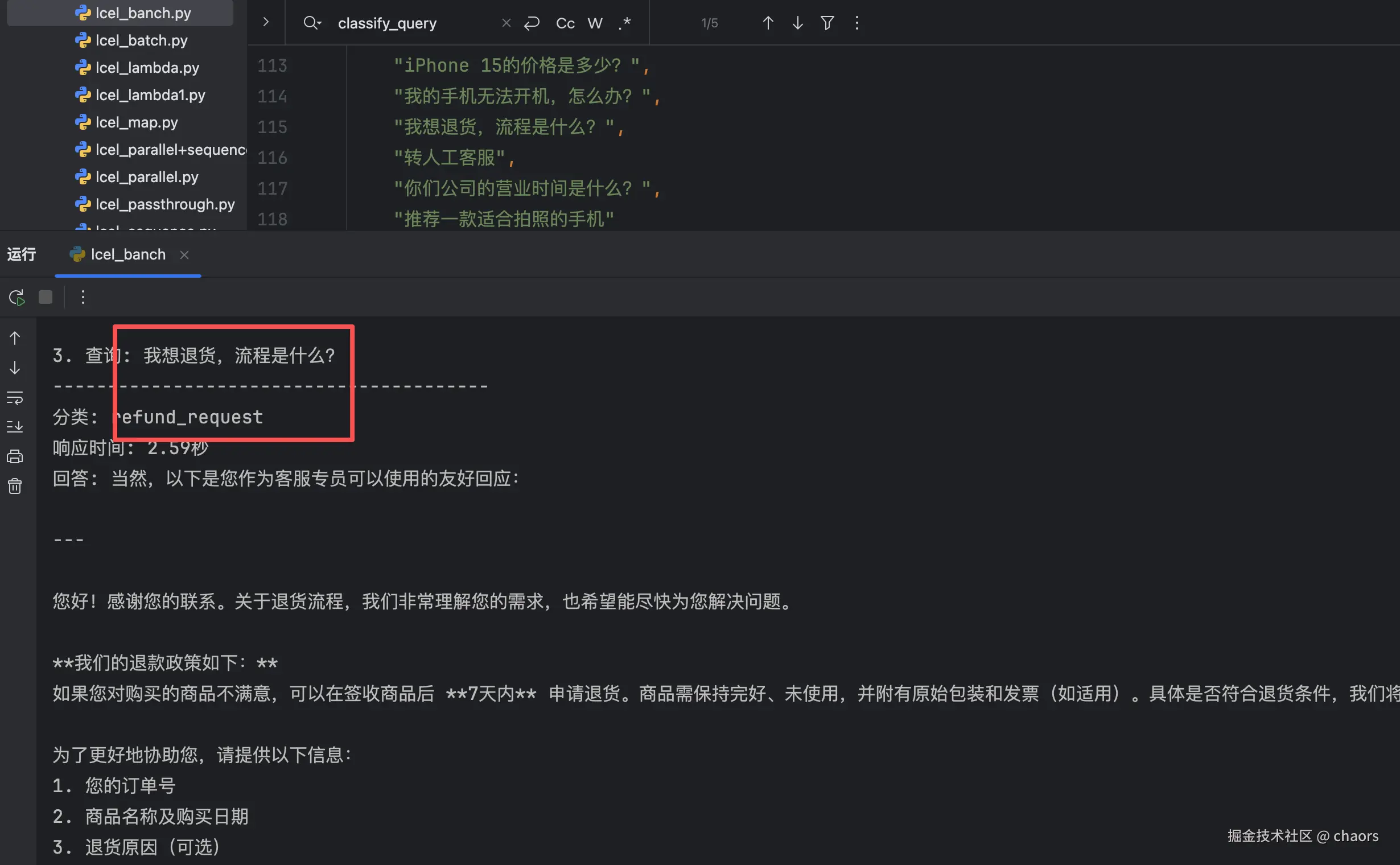Open run toolbar more options
1400x865 pixels.
click(83, 298)
